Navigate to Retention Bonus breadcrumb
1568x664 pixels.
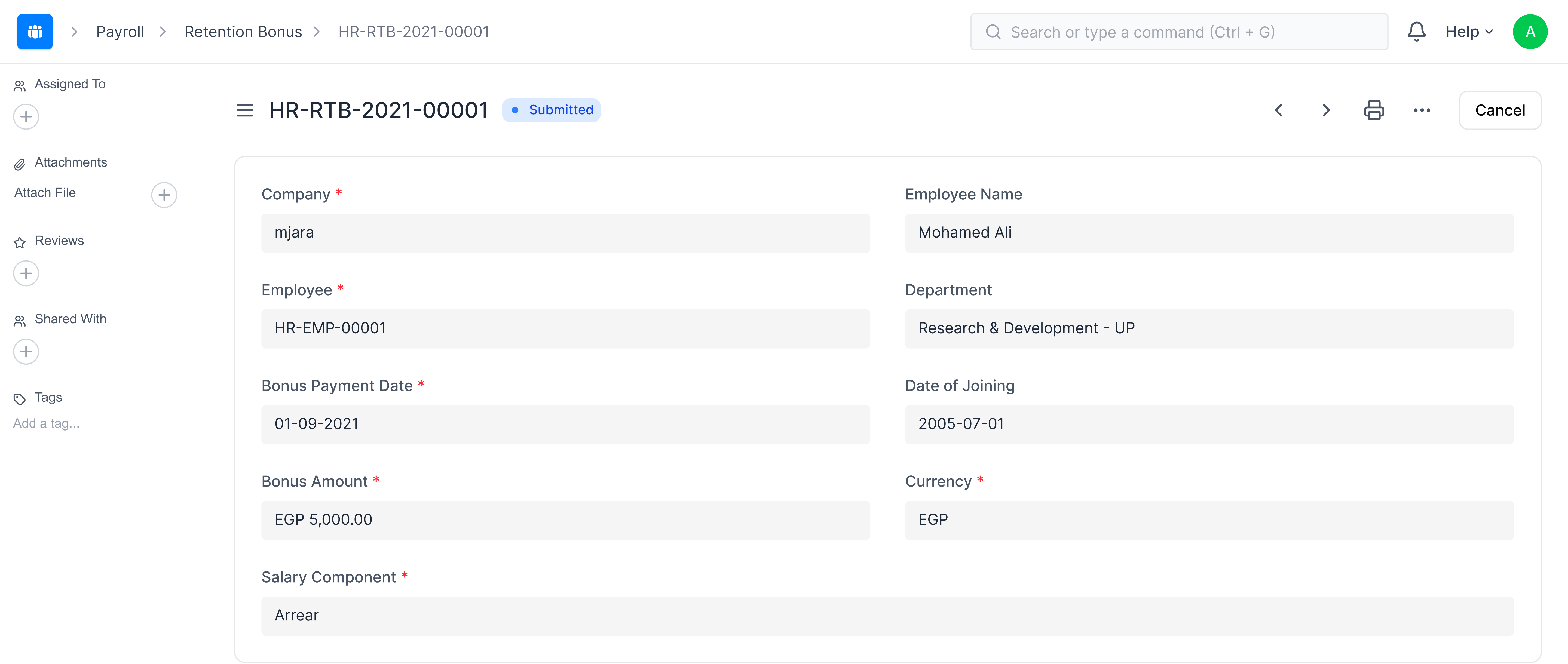(243, 32)
